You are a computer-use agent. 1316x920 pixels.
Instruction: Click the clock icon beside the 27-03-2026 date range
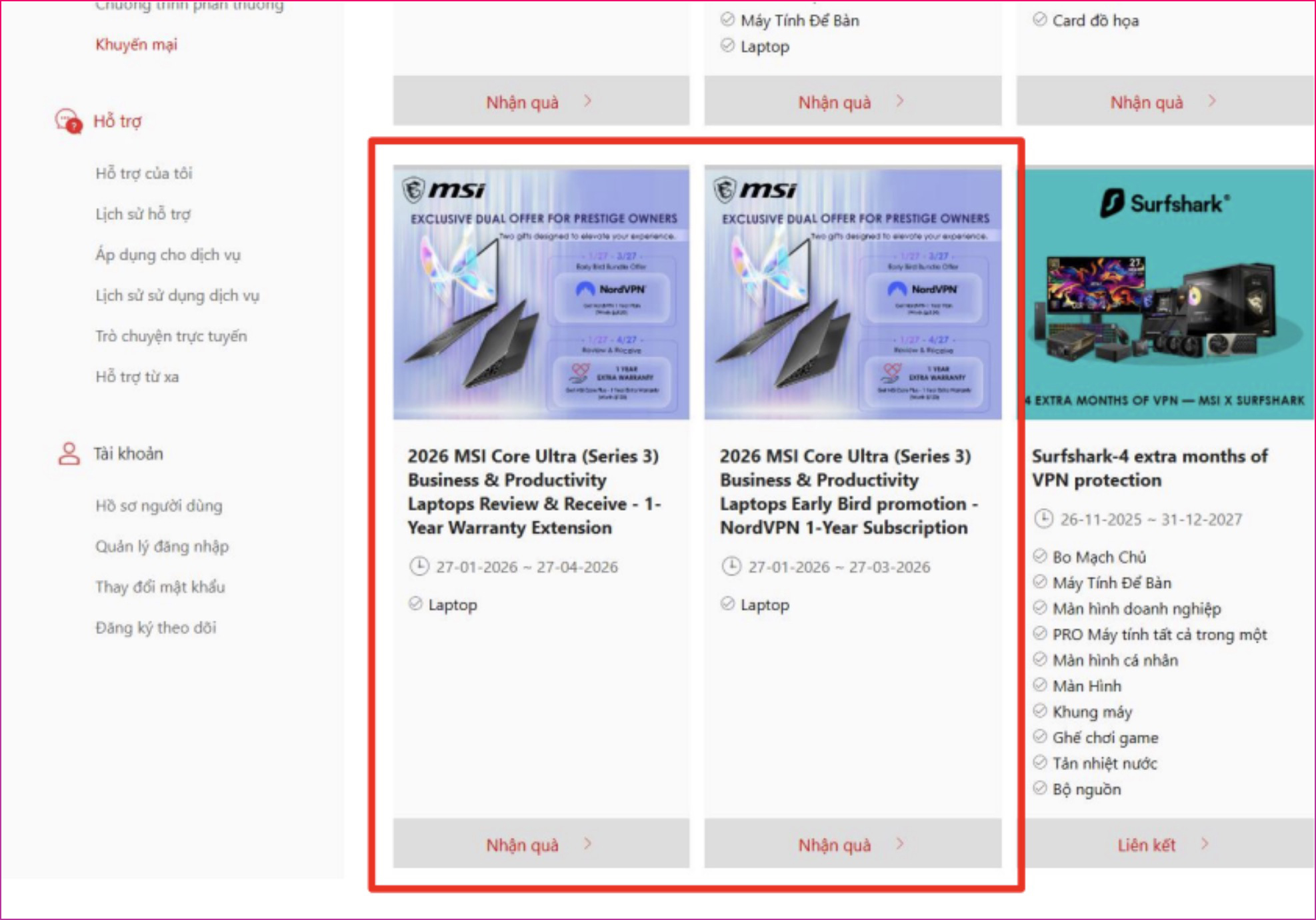pyautogui.click(x=731, y=567)
